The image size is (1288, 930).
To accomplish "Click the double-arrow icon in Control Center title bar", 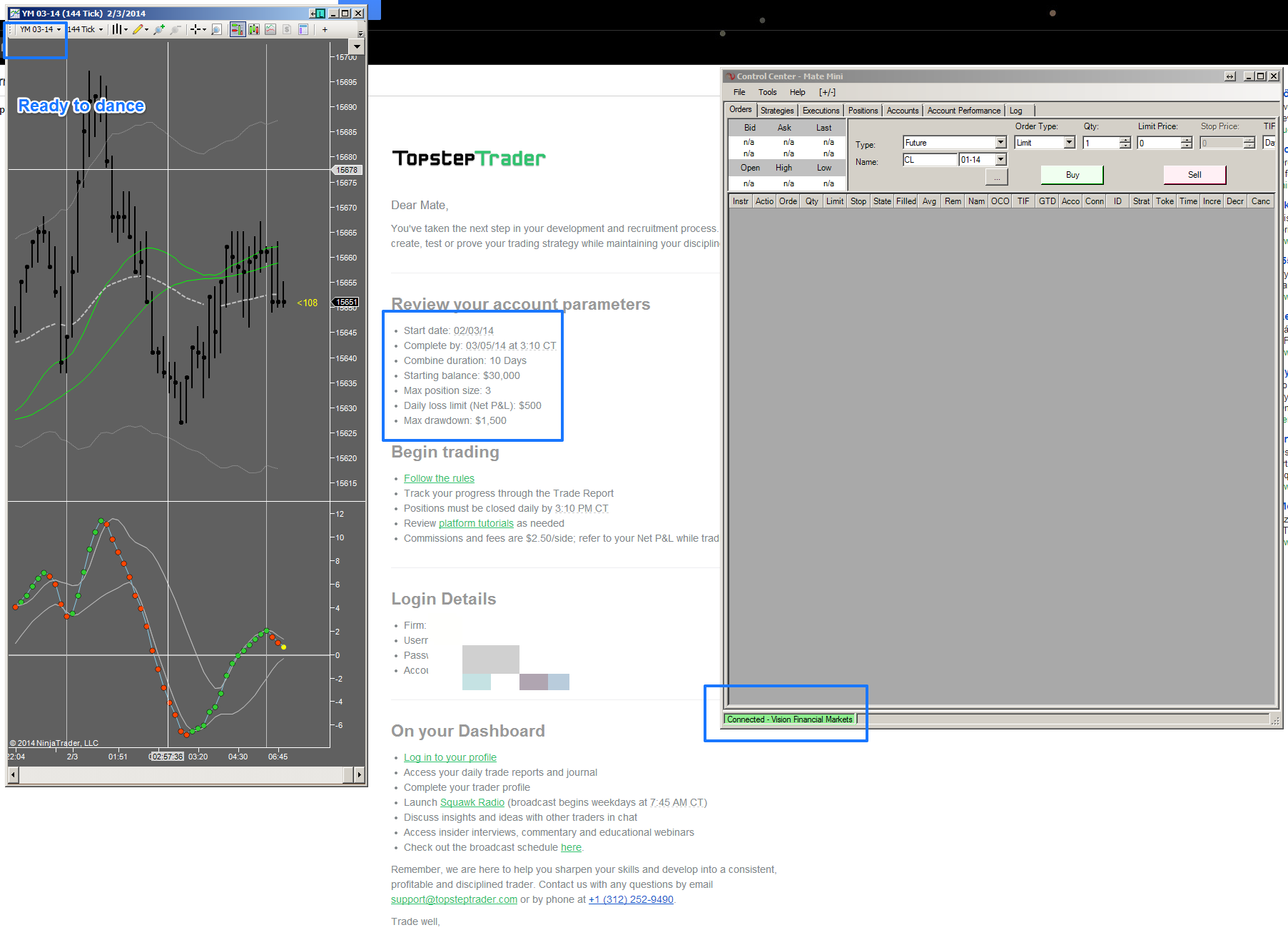I will pyautogui.click(x=1230, y=76).
